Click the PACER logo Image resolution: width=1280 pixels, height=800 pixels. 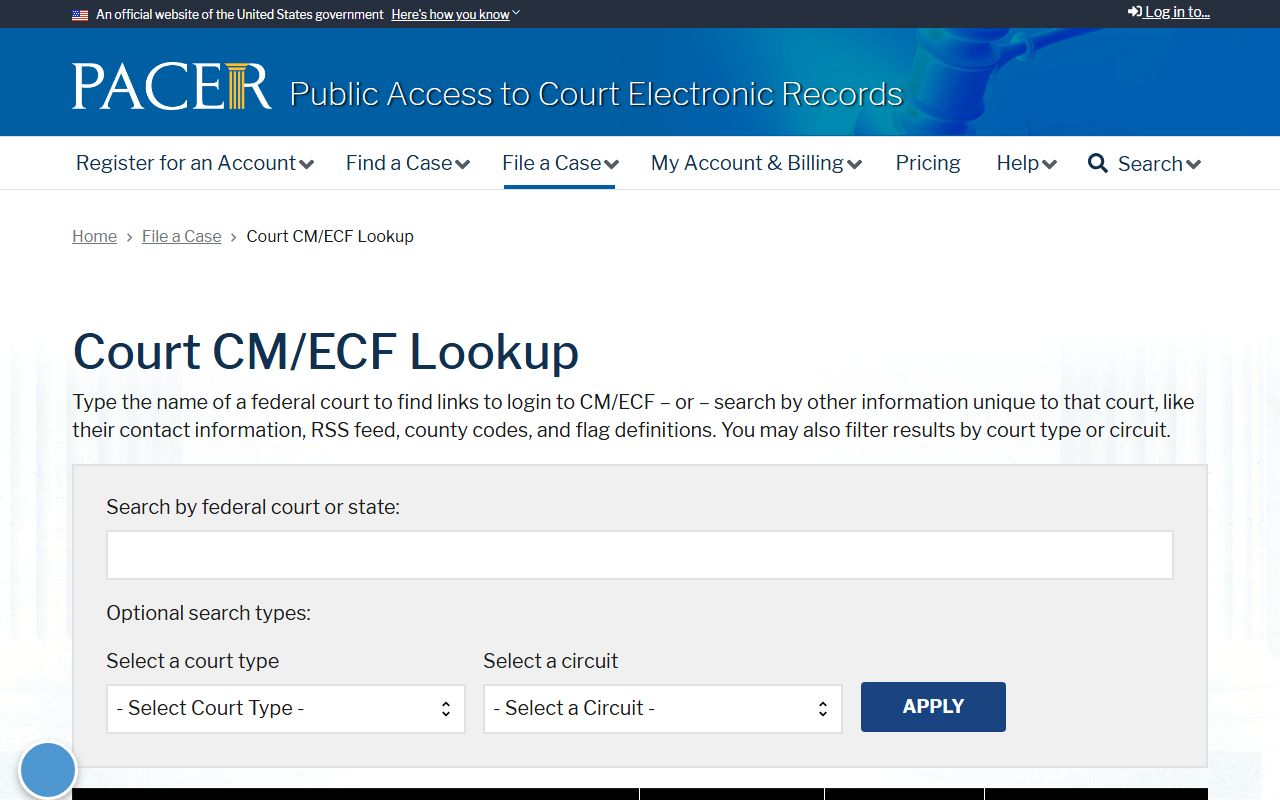(171, 87)
